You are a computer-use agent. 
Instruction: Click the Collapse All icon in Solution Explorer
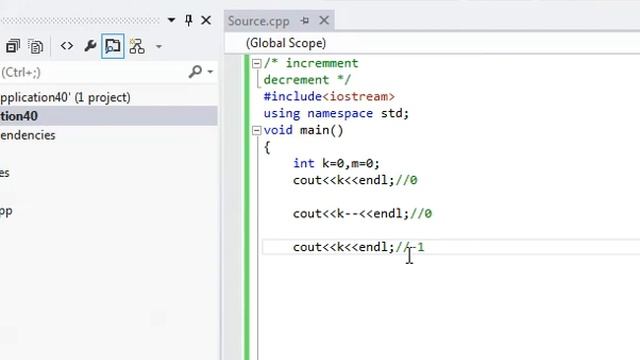coord(13,46)
